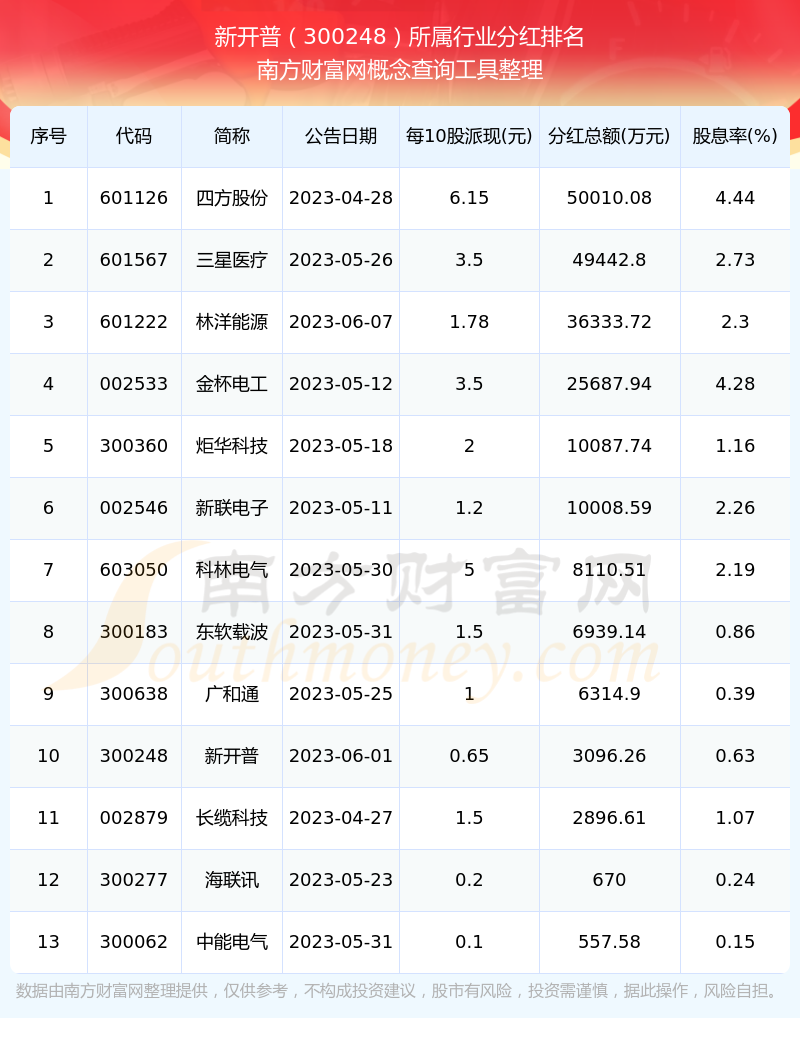Click dividend total 557.58
Viewport: 800px width, 1040px height.
(609, 942)
